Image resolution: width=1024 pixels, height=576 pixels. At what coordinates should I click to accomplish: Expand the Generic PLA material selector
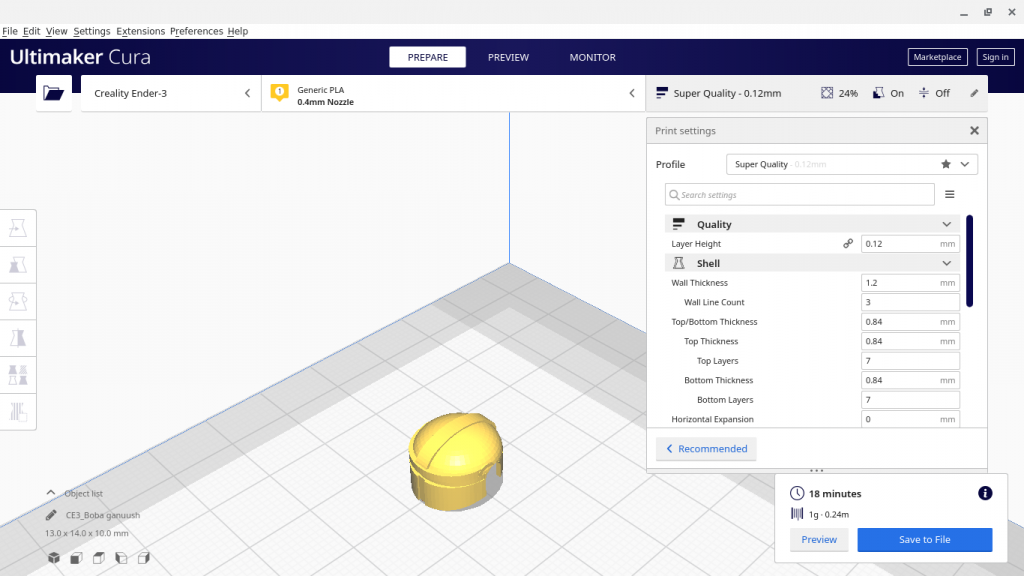[x=453, y=93]
